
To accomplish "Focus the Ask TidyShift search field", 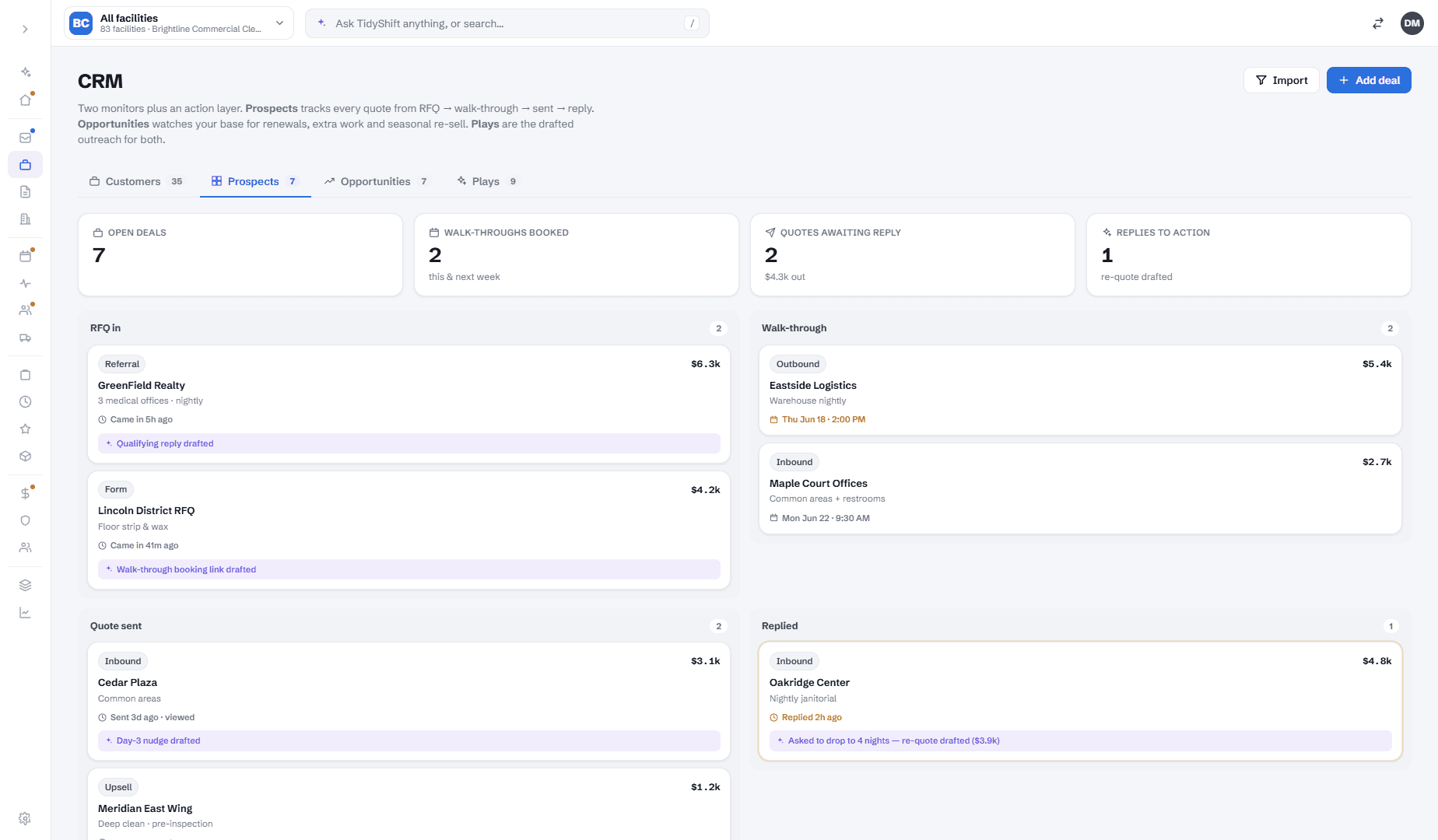I will 507,23.
